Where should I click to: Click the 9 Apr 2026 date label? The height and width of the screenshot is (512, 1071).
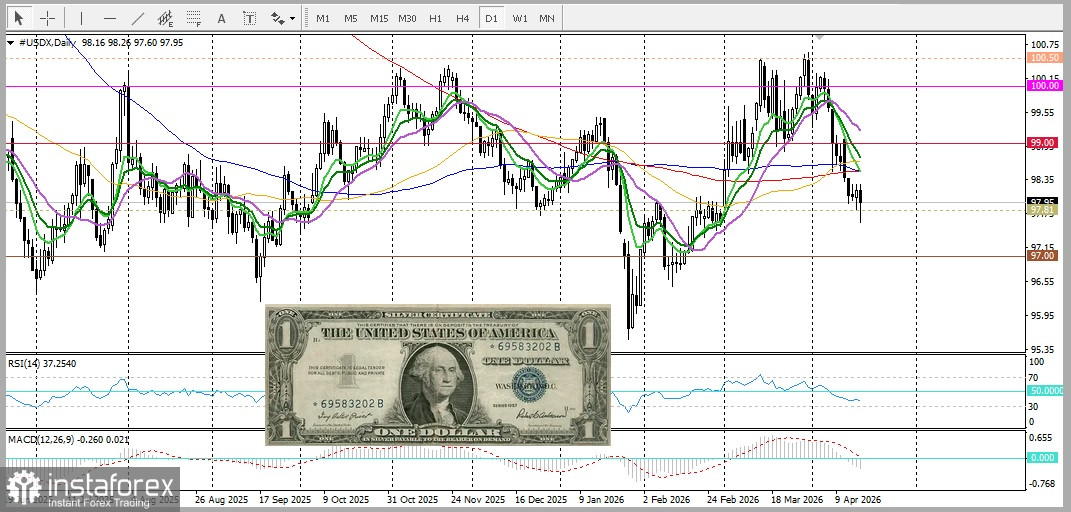click(859, 500)
